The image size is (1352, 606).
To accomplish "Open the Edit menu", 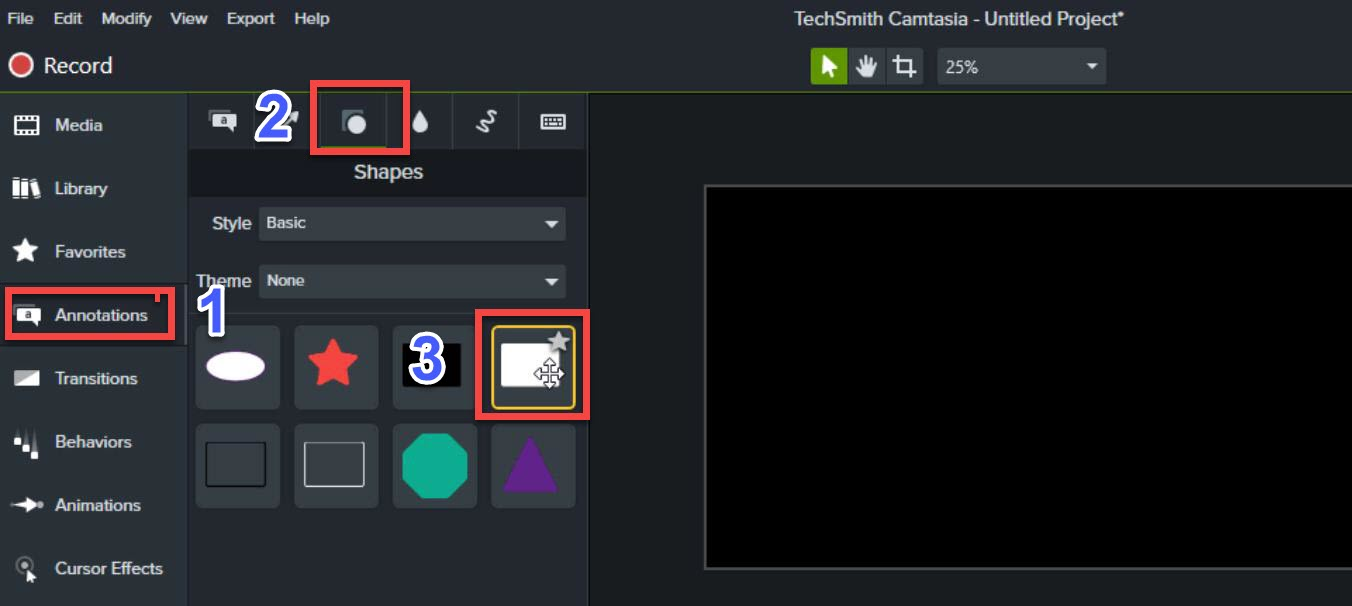I will coord(68,18).
